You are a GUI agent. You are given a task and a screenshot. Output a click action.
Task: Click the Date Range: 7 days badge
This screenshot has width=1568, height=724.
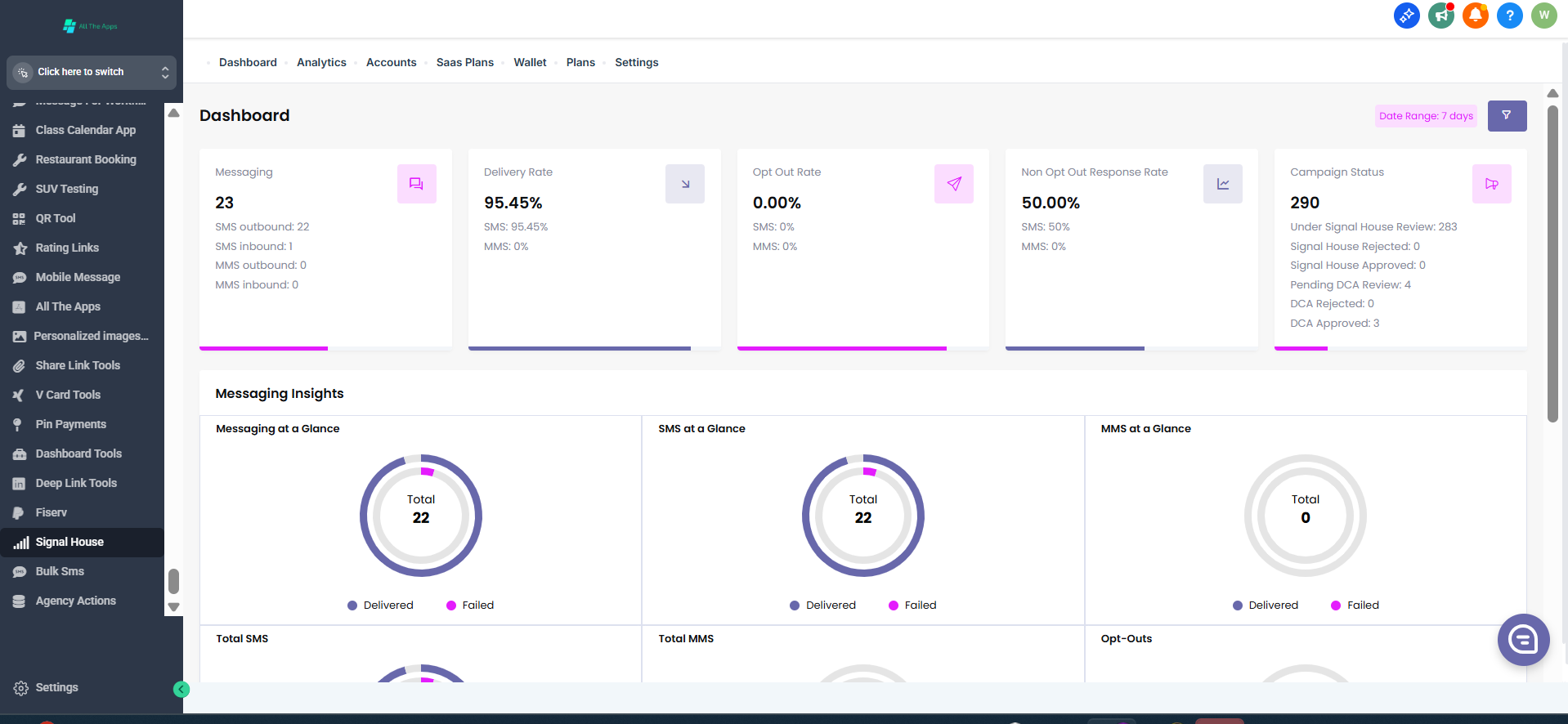tap(1425, 116)
